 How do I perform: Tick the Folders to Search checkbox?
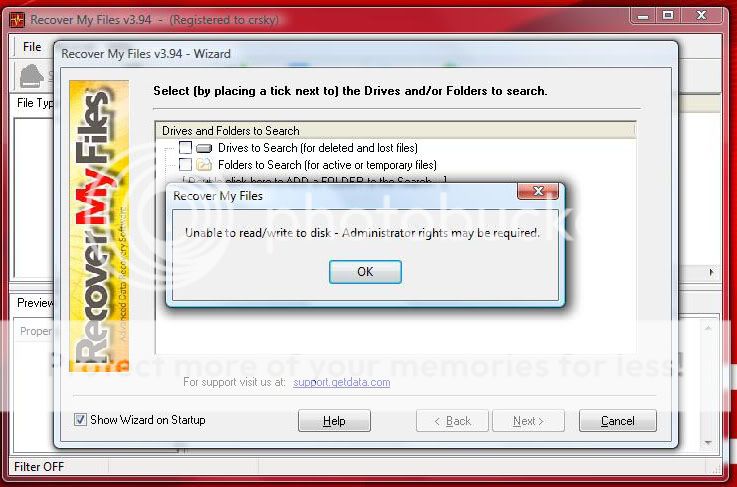pos(185,165)
